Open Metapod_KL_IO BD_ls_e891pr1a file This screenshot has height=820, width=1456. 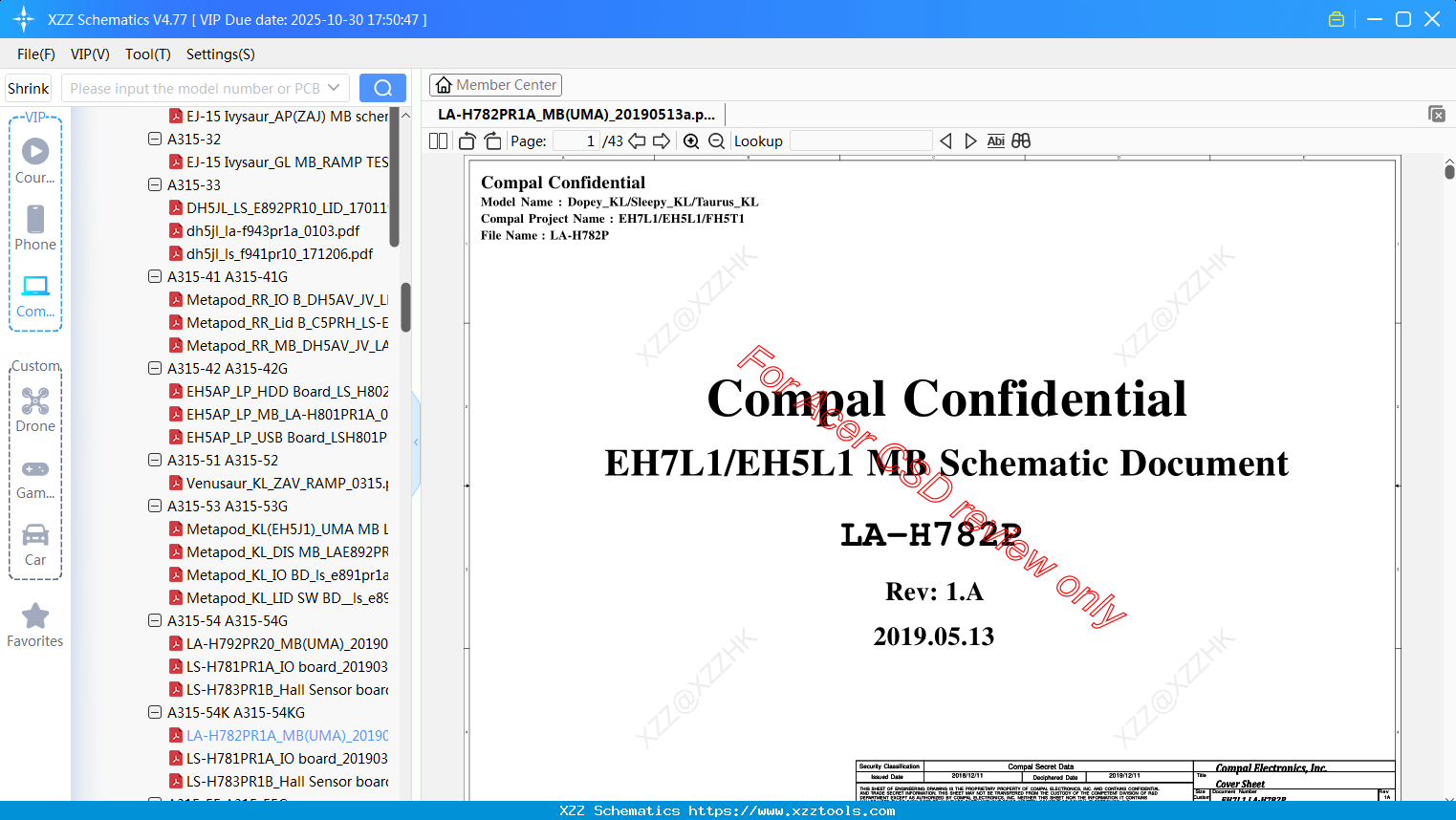click(279, 574)
